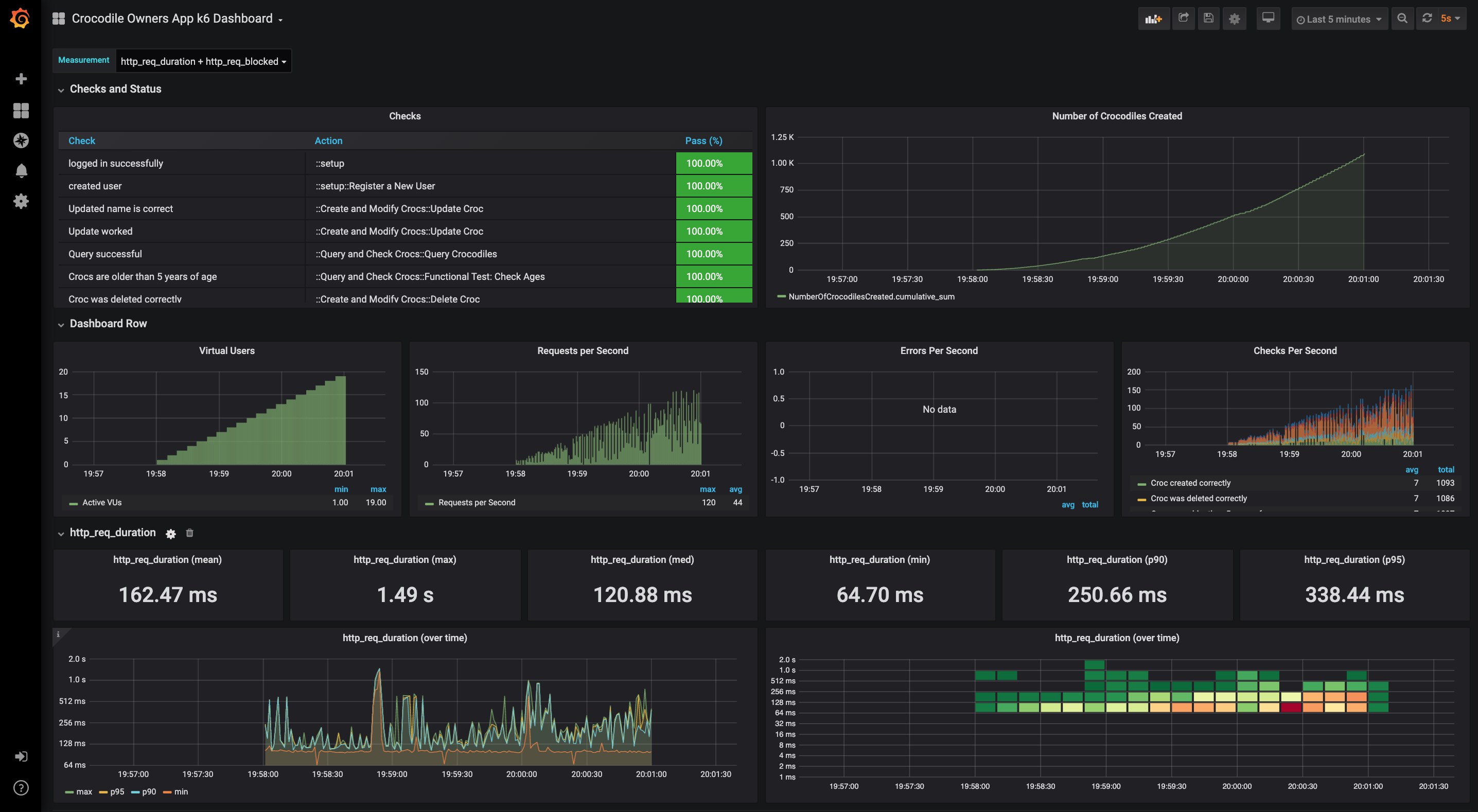Image resolution: width=1478 pixels, height=812 pixels.
Task: Toggle Active VUs legend series
Action: [101, 503]
